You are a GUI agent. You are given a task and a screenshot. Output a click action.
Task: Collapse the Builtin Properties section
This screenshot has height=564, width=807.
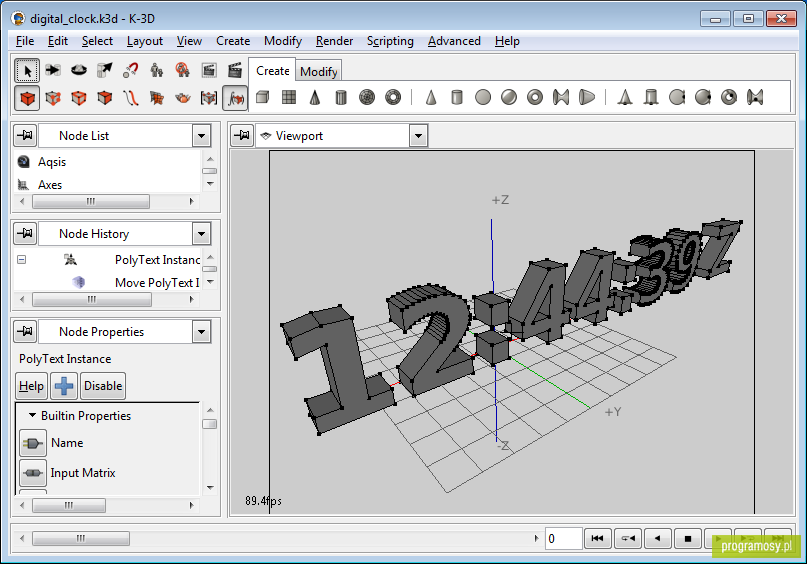pyautogui.click(x=32, y=415)
